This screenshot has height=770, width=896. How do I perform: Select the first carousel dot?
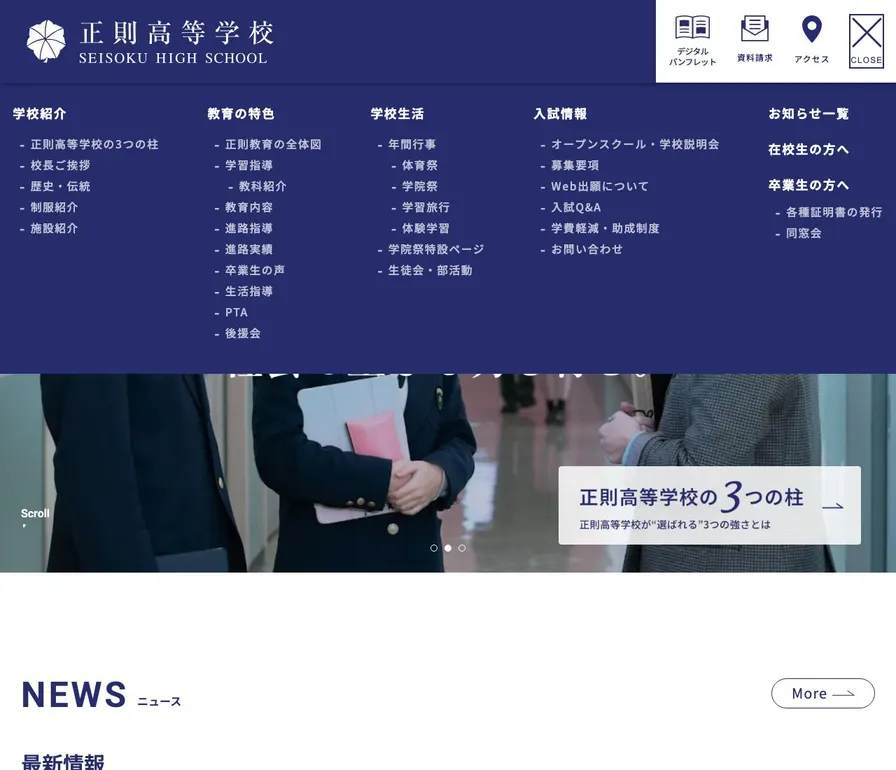pyautogui.click(x=434, y=548)
